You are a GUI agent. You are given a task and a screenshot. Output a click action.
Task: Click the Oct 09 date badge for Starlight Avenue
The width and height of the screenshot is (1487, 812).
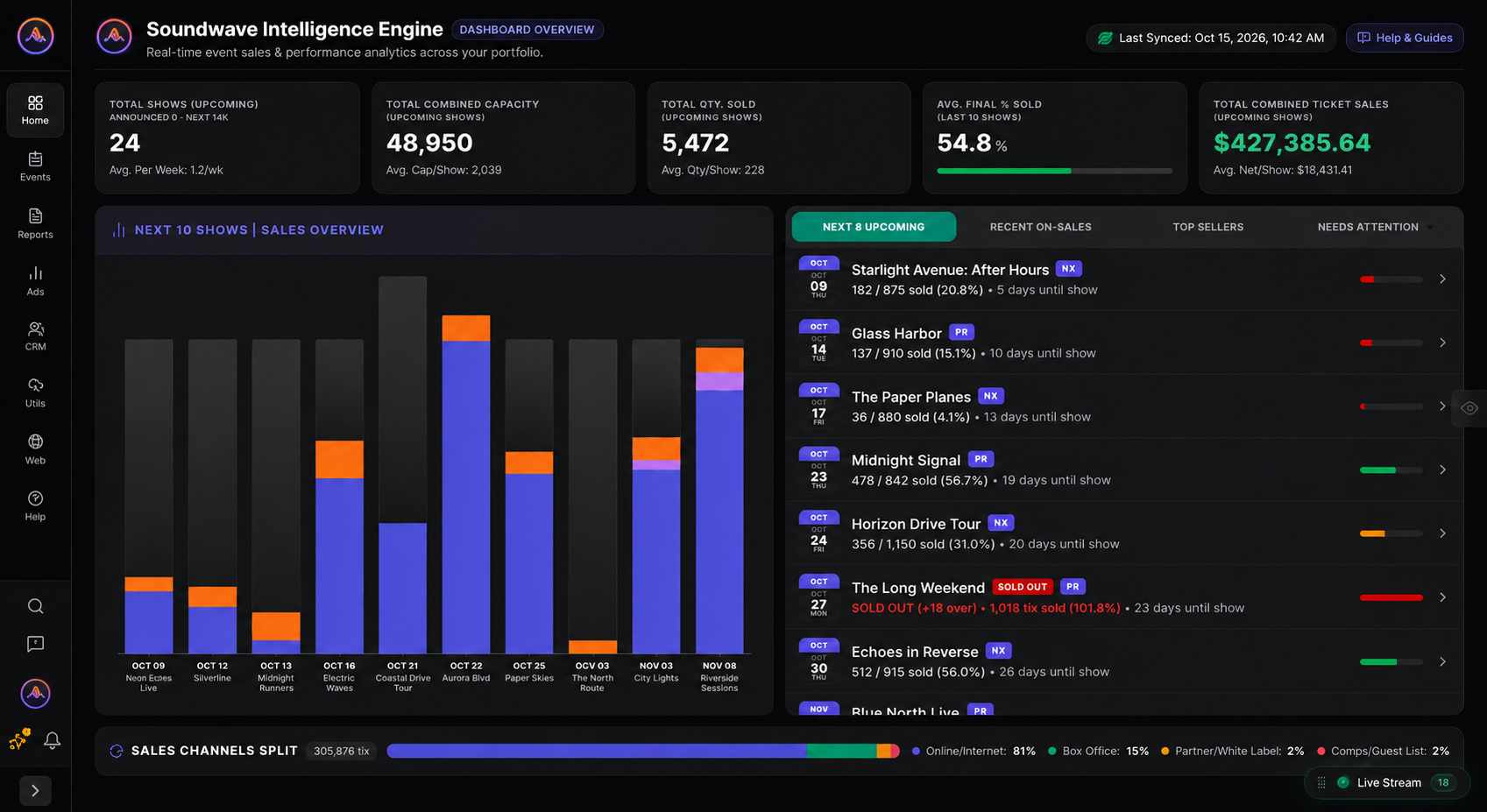[818, 279]
